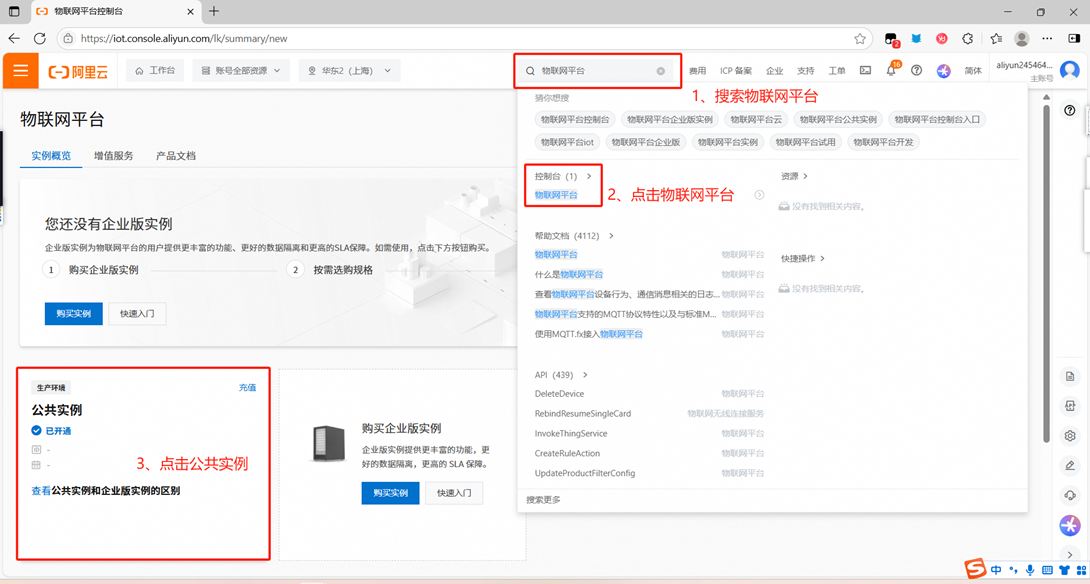Click 快速入门 in the top banner

pyautogui.click(x=137, y=314)
